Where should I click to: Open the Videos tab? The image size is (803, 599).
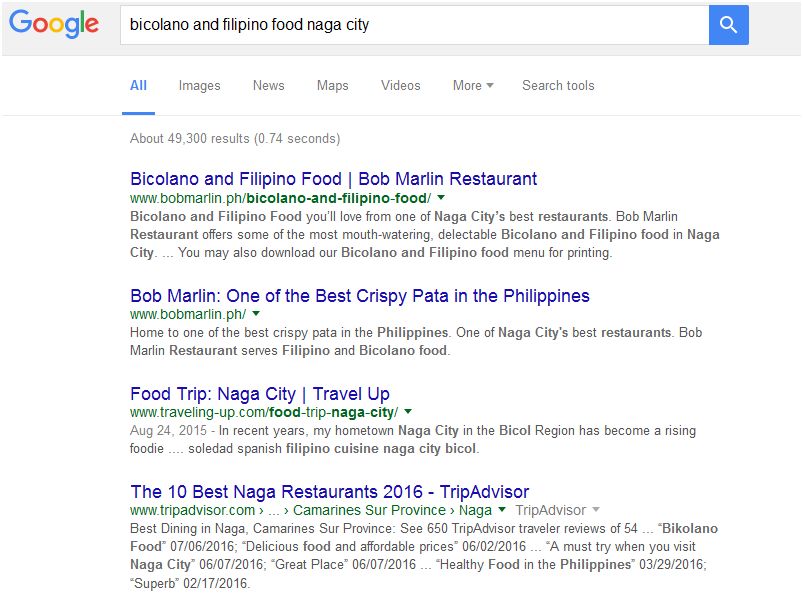coord(400,86)
